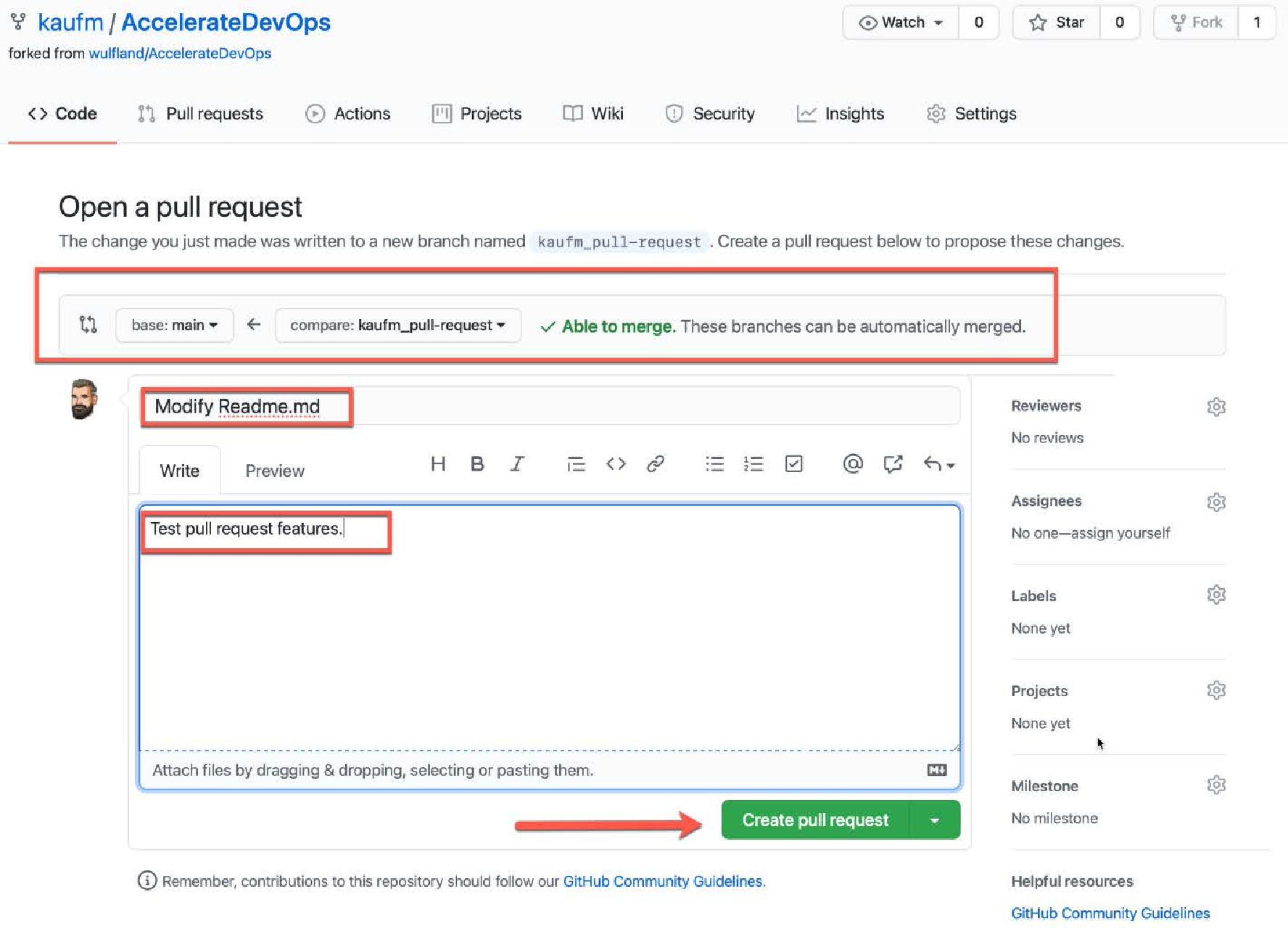Screen dimensions: 1288x934
Task: Open the kaufm user link
Action: [70, 22]
